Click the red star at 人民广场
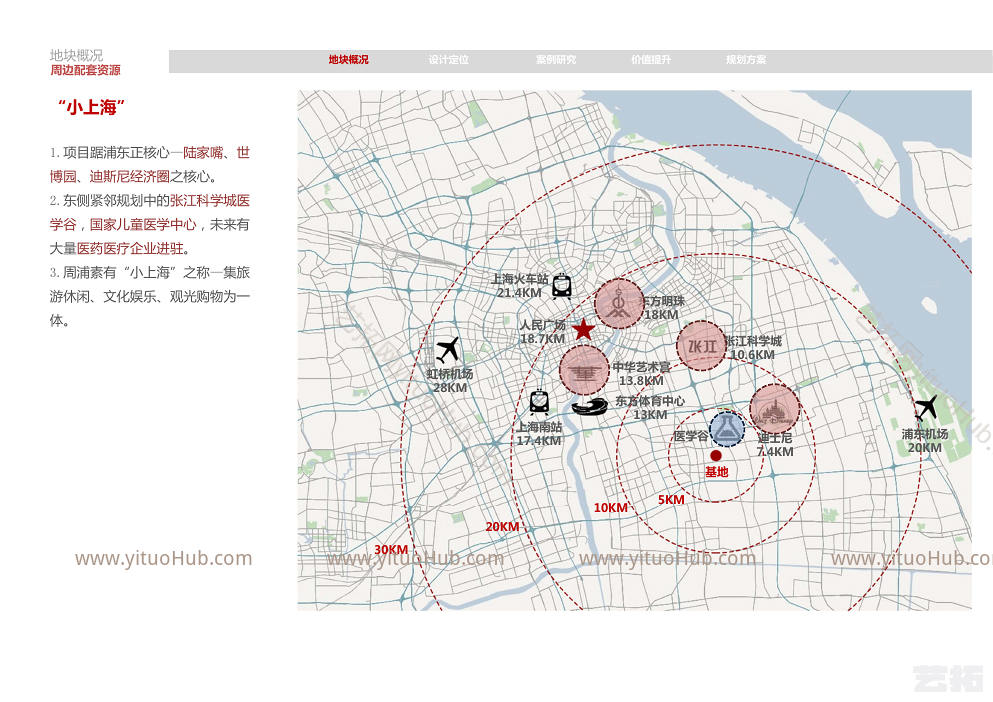The width and height of the screenshot is (993, 702). coord(583,329)
